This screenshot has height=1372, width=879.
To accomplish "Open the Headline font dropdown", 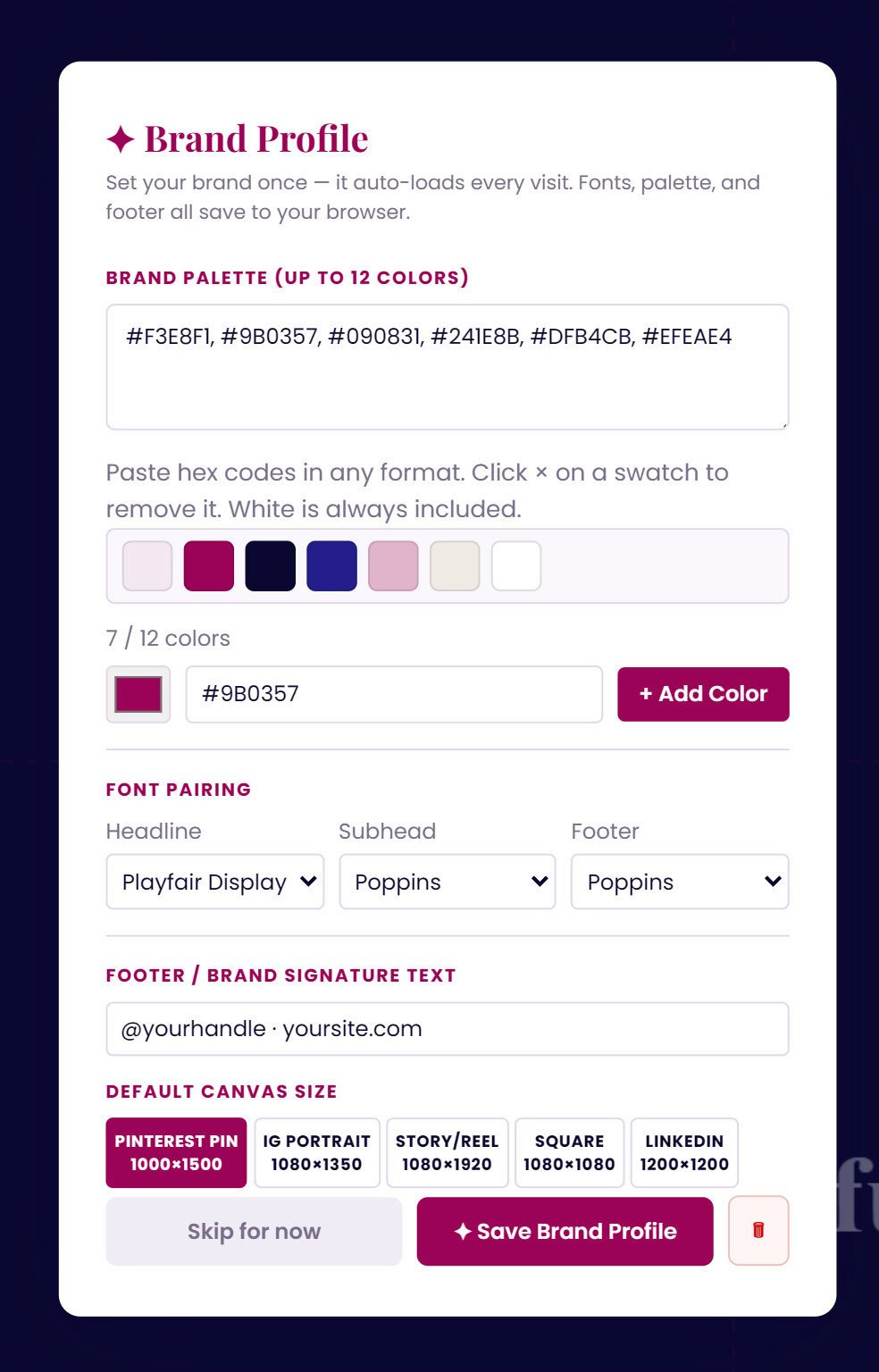I will [214, 882].
